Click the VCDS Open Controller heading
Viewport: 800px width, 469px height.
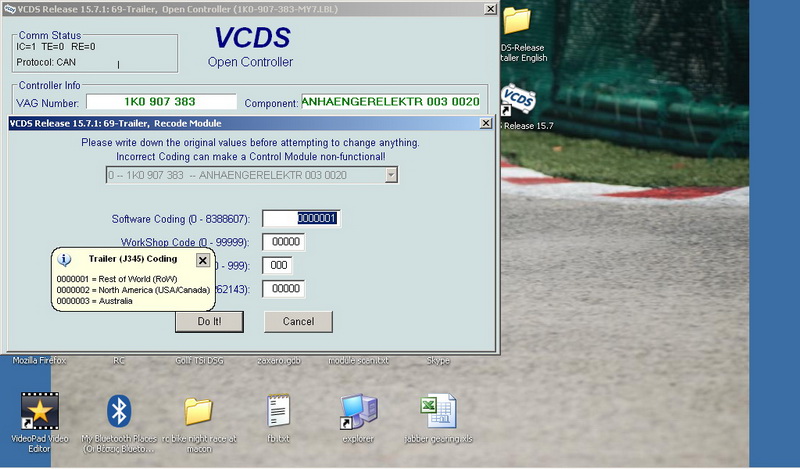tap(251, 47)
